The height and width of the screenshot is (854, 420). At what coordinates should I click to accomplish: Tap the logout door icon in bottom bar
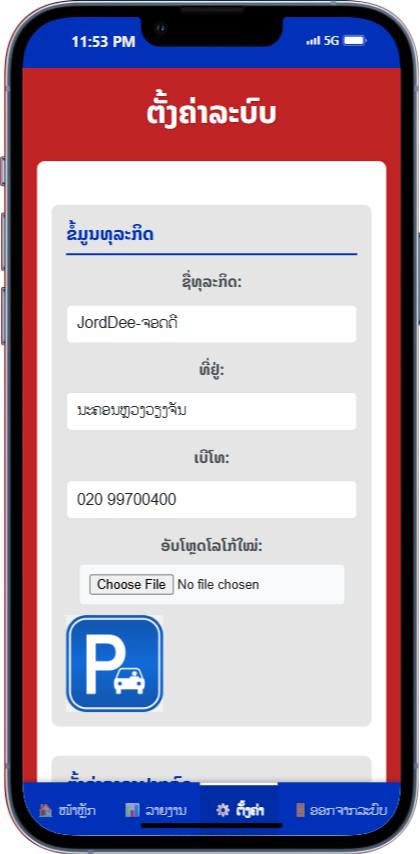(x=301, y=810)
